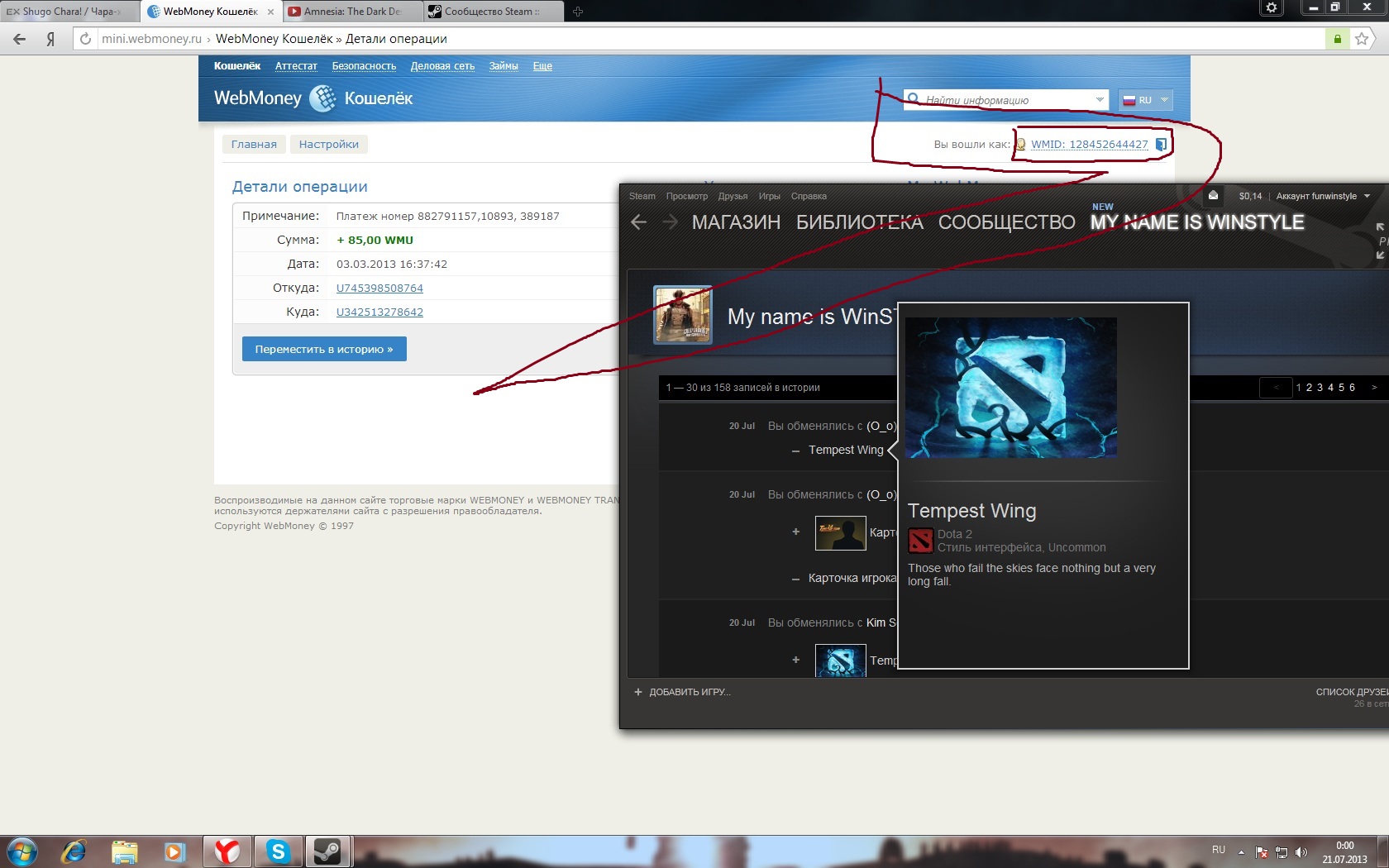The width and height of the screenshot is (1389, 868).
Task: Go to history page 2 in Steam
Action: coord(1310,387)
